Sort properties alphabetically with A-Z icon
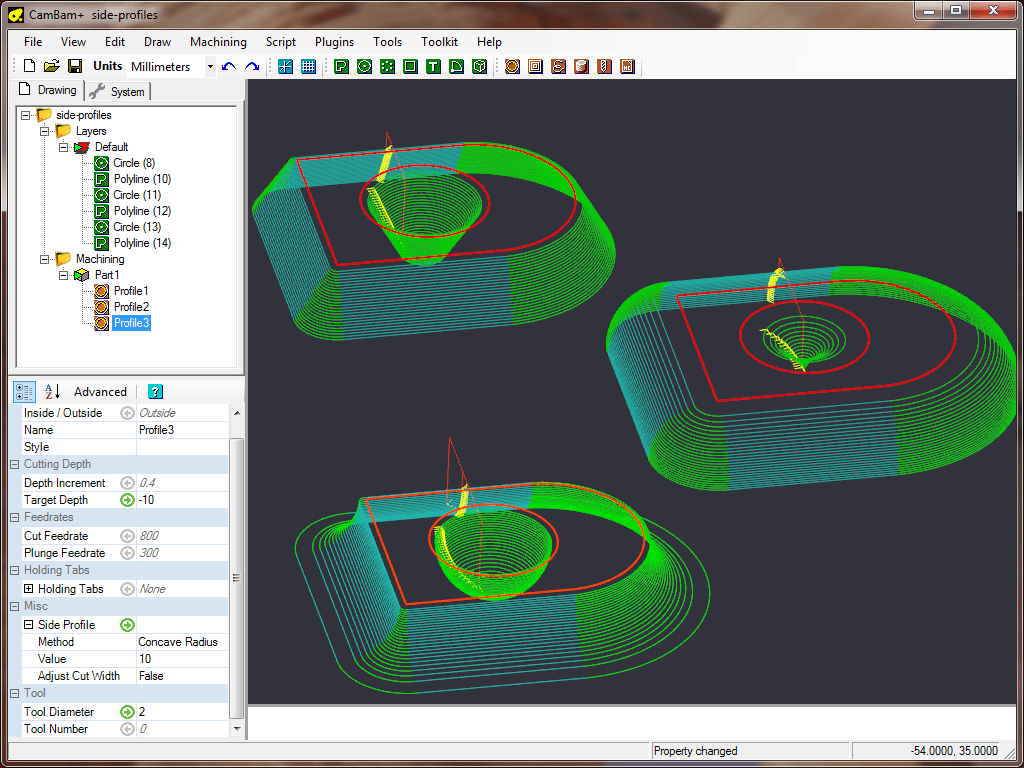The image size is (1024, 768). pyautogui.click(x=52, y=391)
